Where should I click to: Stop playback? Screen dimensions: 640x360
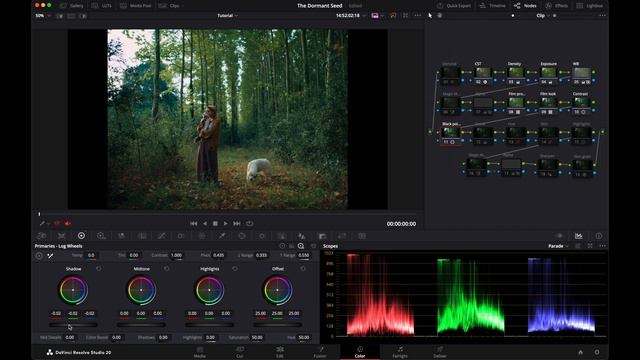click(215, 224)
